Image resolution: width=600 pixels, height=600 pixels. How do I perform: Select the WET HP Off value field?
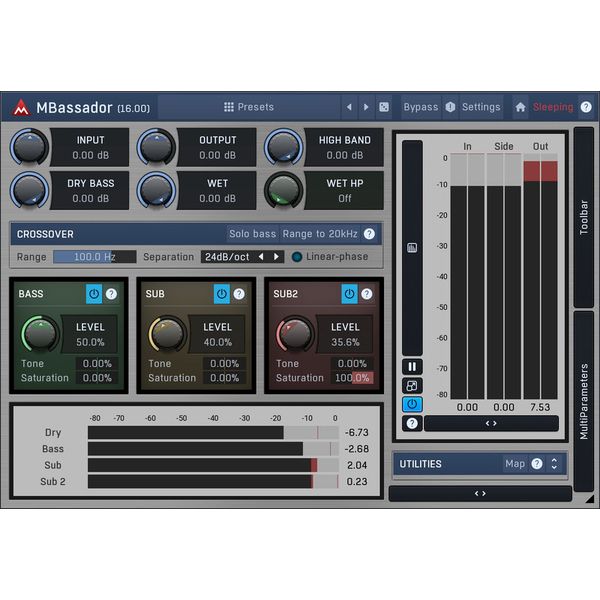345,199
